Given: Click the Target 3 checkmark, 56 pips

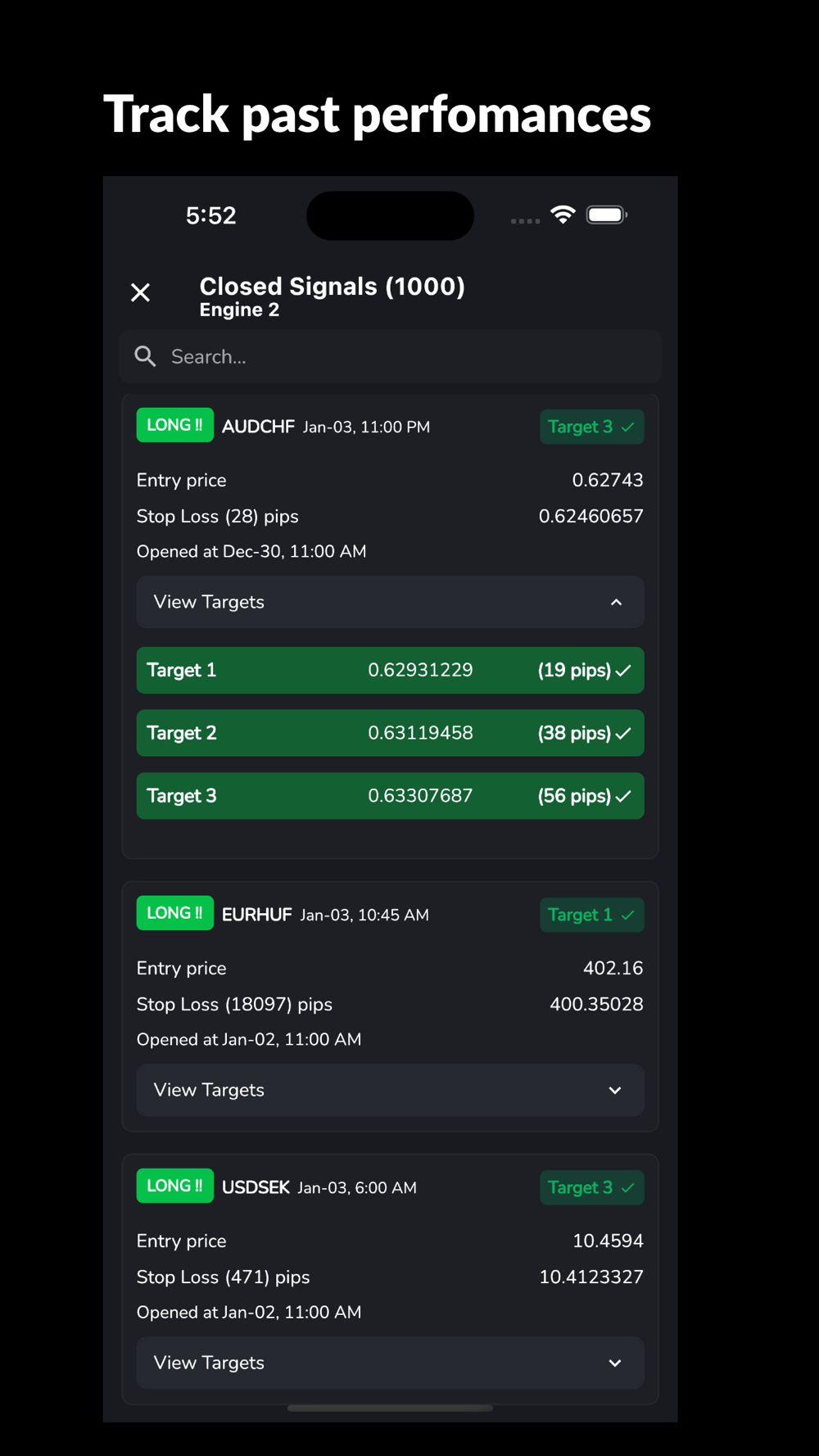Looking at the screenshot, I should click(623, 796).
